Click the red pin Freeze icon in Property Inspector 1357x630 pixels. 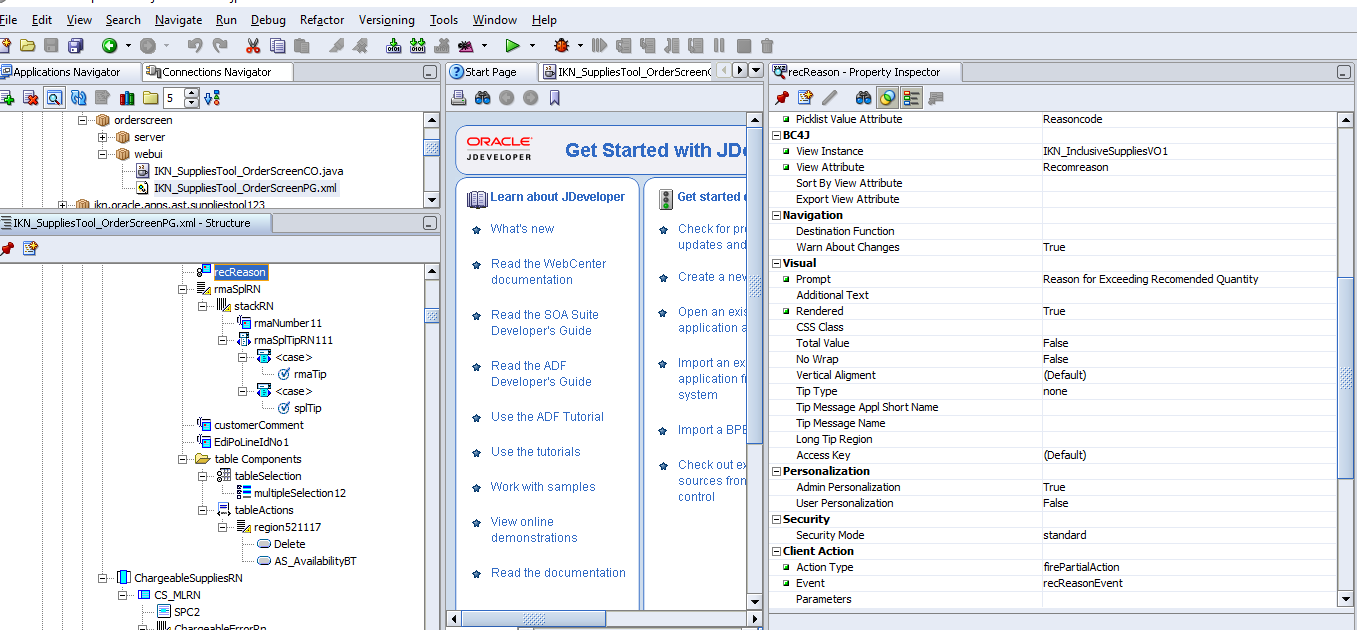[x=782, y=97]
